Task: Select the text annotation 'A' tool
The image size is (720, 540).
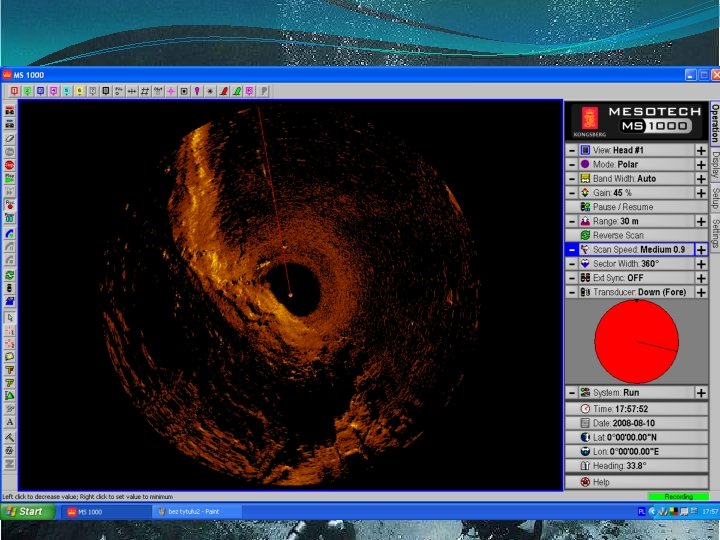Action: tap(9, 422)
